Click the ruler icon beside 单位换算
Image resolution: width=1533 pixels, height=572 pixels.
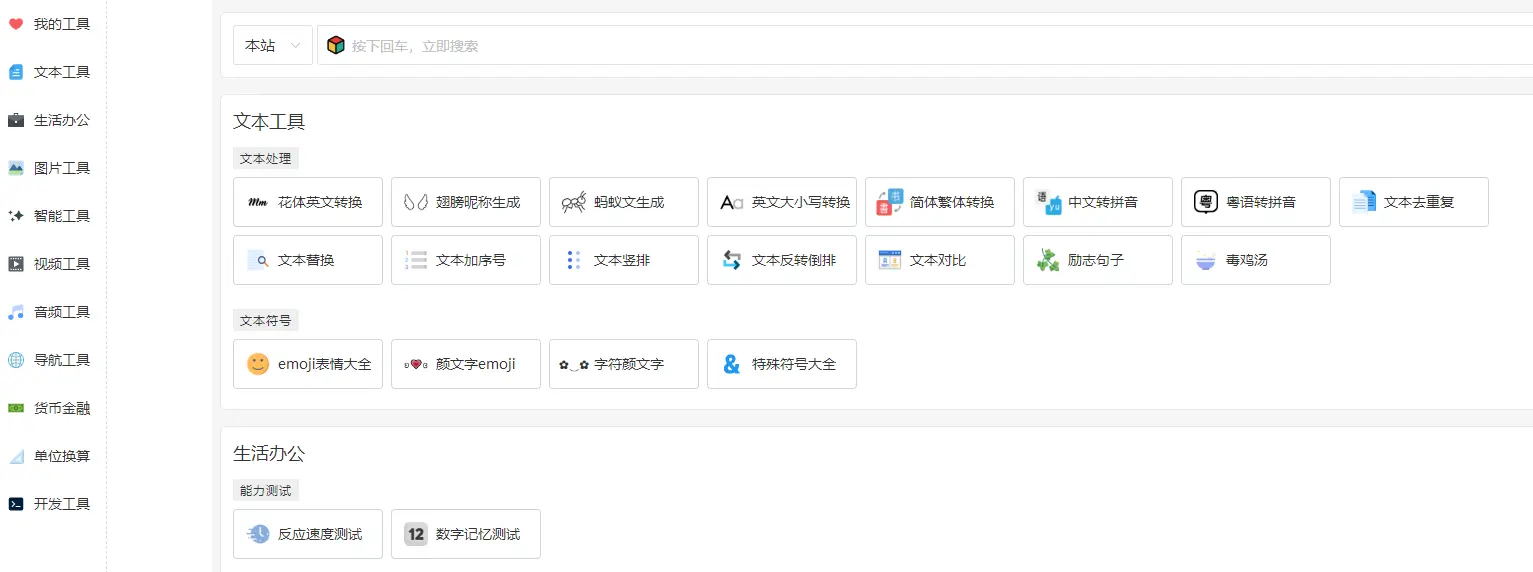(16, 456)
